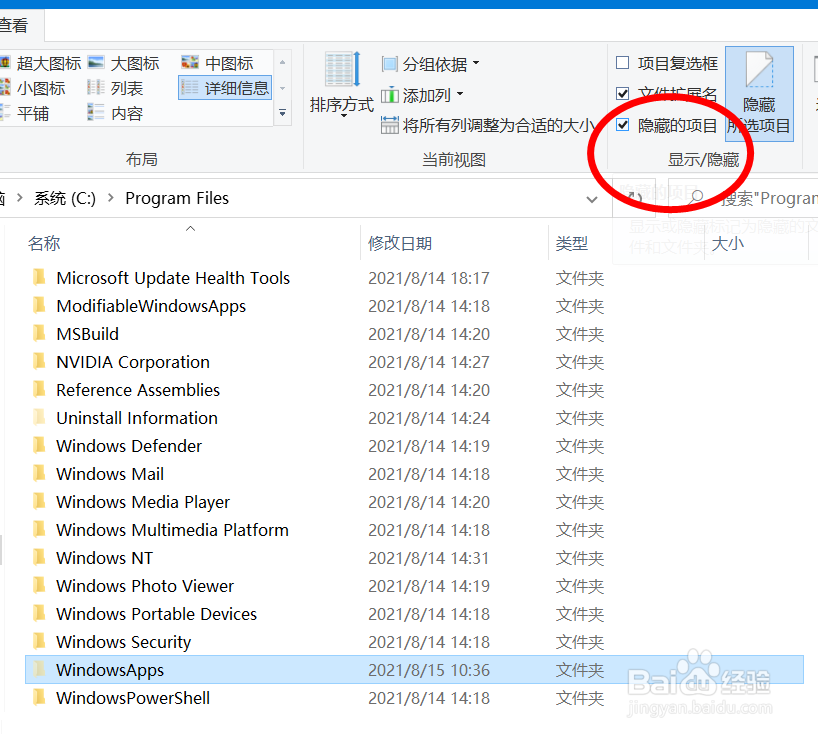Click the Hide selected items button
Image resolution: width=818 pixels, height=736 pixels.
pyautogui.click(x=759, y=94)
